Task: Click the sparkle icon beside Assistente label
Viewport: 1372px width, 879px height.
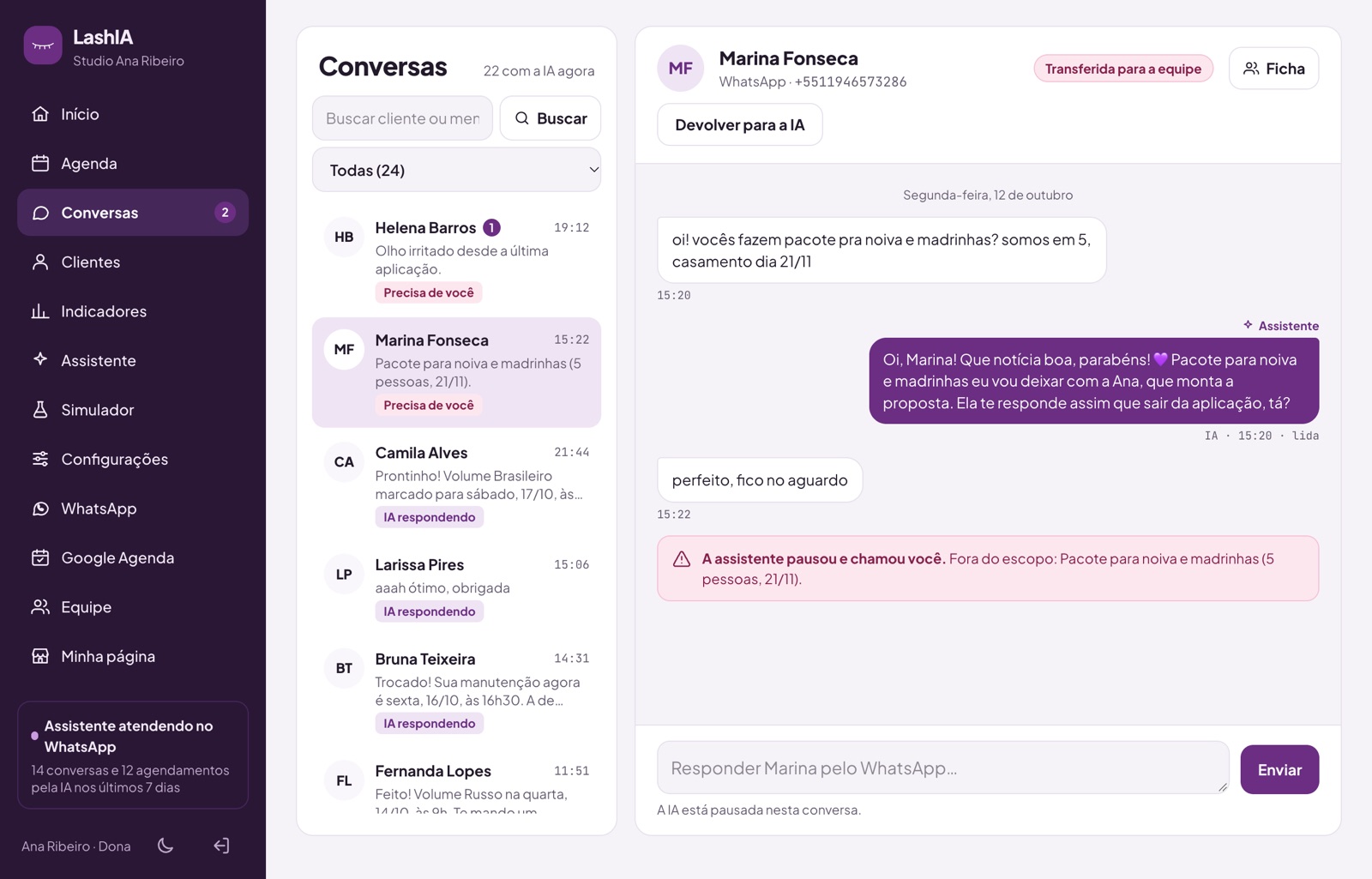Action: coord(1248,325)
